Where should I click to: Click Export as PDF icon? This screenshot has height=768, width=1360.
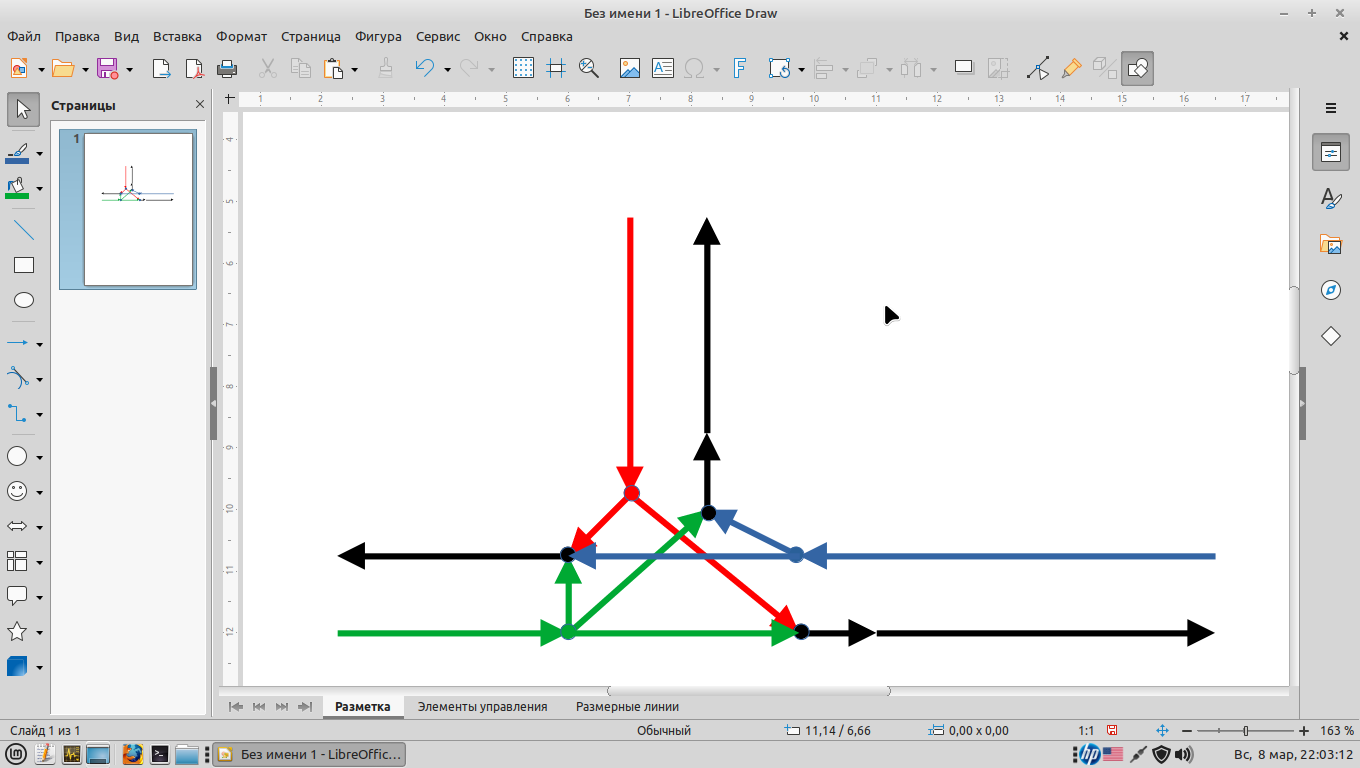tap(194, 68)
